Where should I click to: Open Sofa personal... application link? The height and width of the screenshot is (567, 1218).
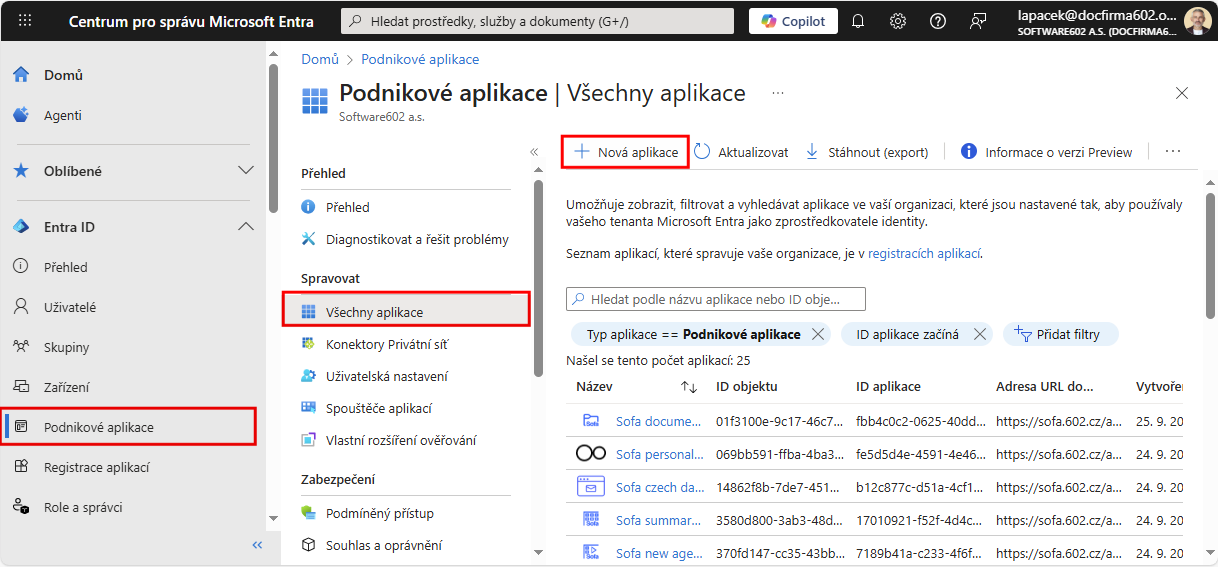pos(659,454)
